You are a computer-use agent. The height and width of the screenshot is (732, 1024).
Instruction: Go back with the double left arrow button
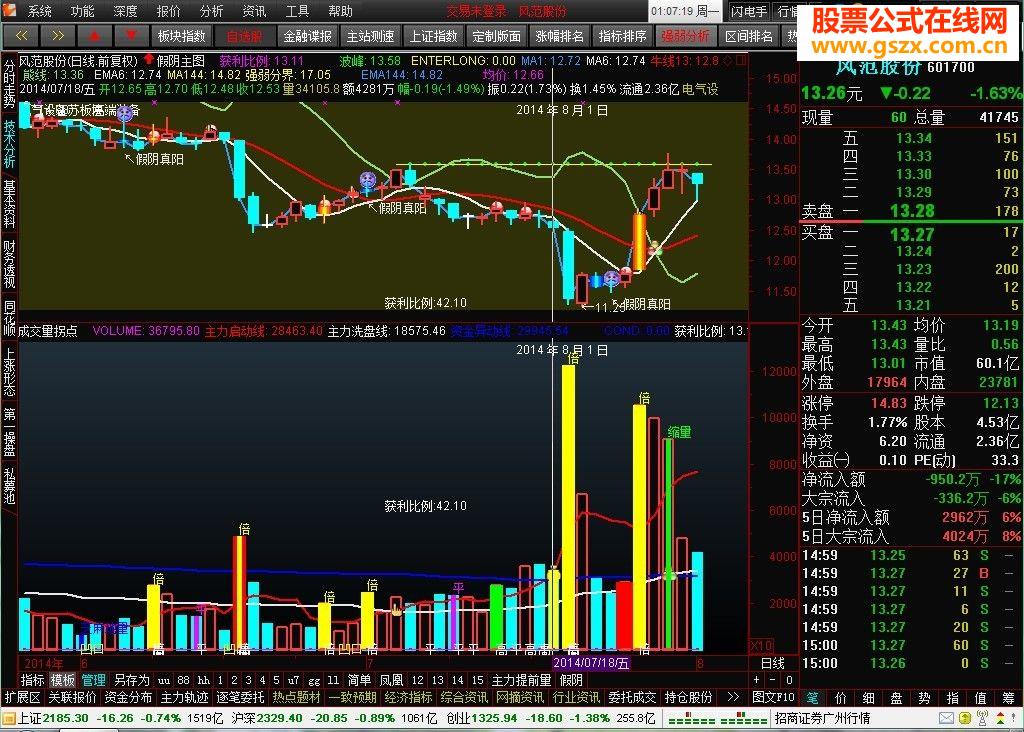21,35
